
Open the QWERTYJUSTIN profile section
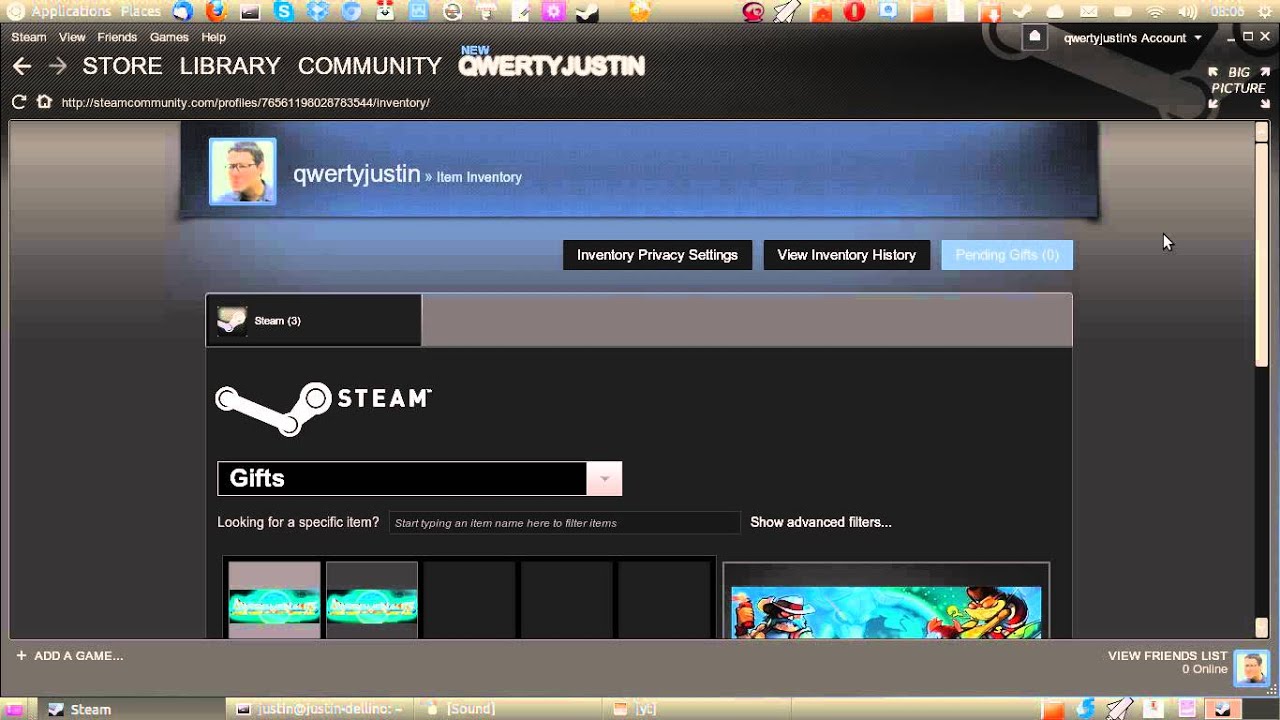pos(552,66)
